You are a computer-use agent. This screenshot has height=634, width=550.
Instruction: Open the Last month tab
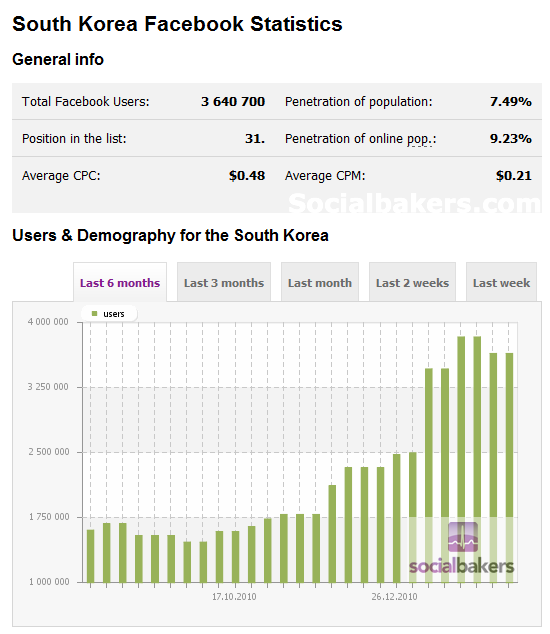coord(319,282)
